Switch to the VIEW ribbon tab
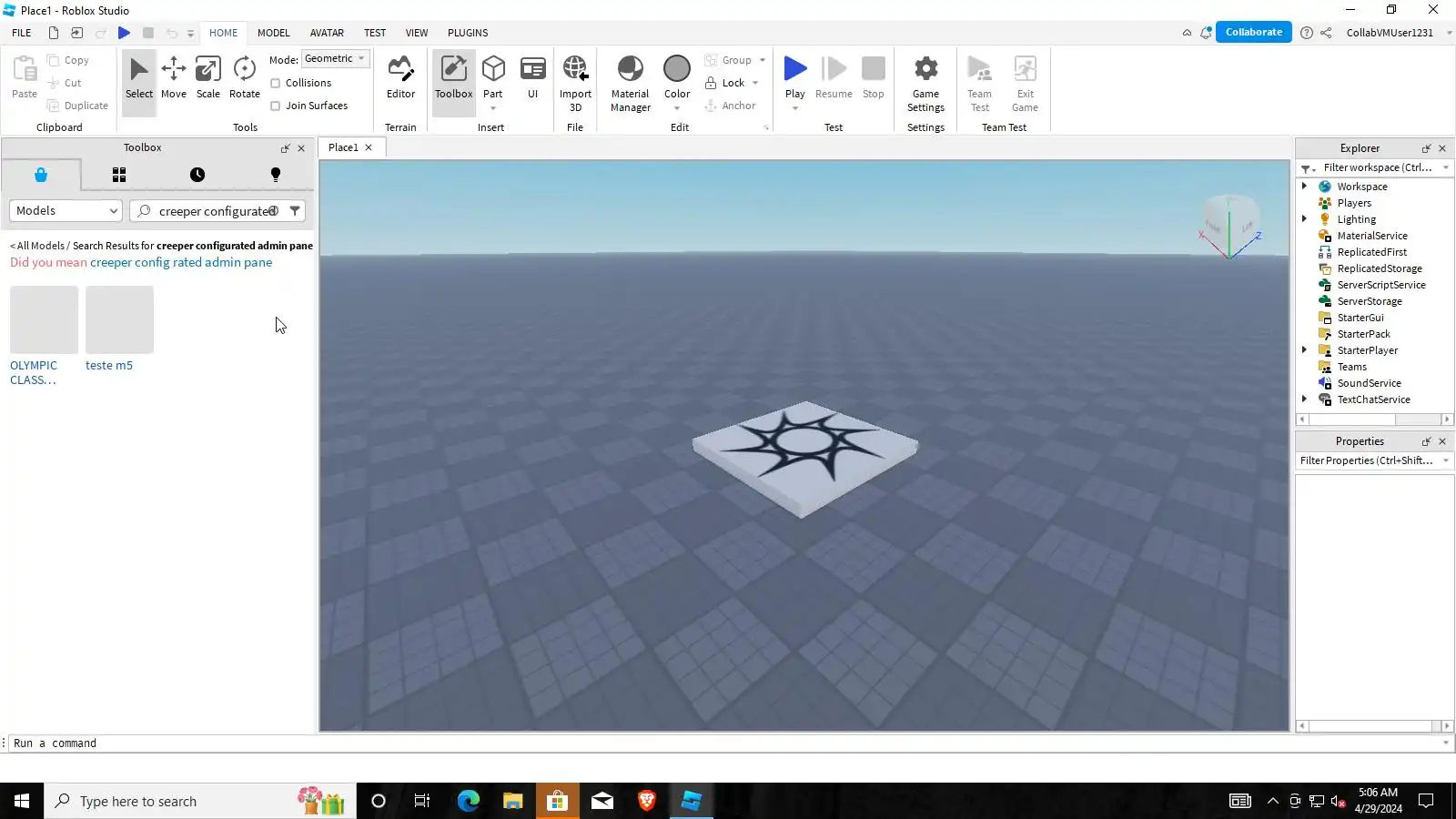This screenshot has width=1456, height=819. pyautogui.click(x=417, y=33)
